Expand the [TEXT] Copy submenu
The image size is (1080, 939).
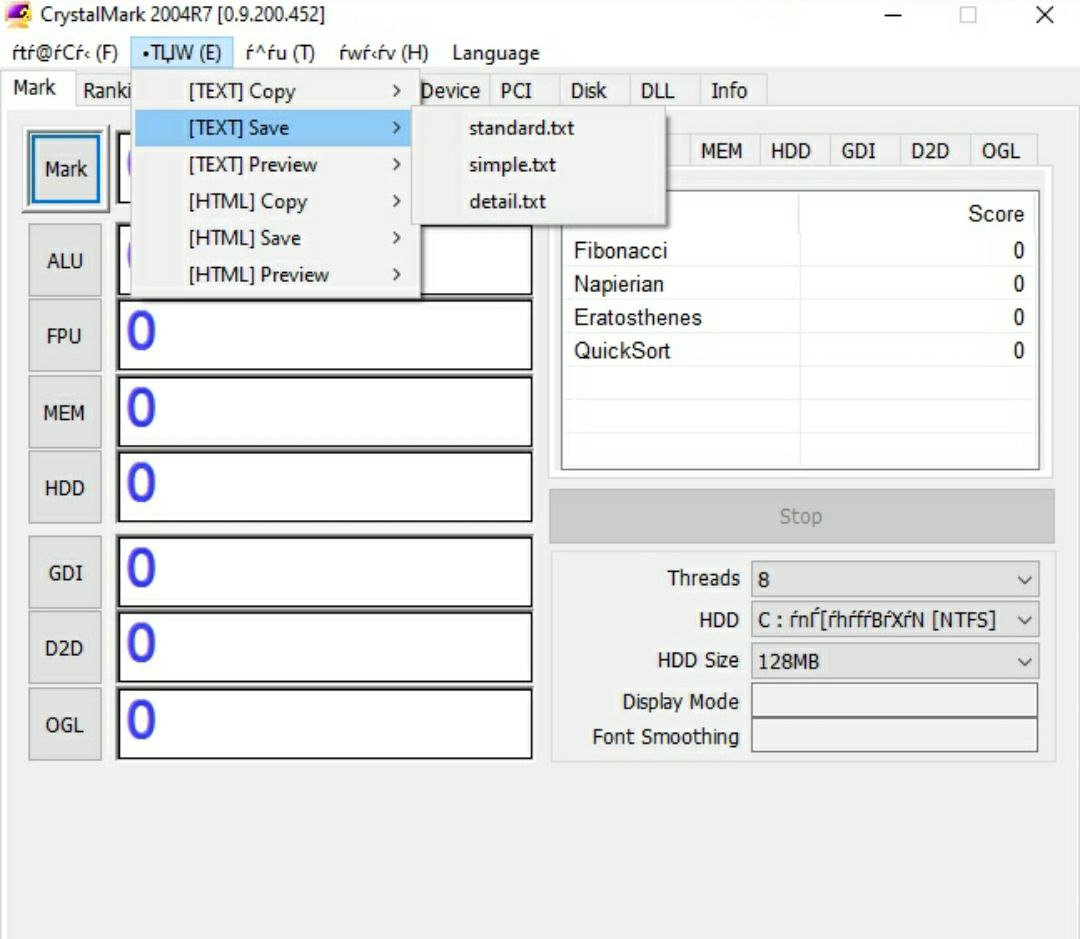point(277,91)
